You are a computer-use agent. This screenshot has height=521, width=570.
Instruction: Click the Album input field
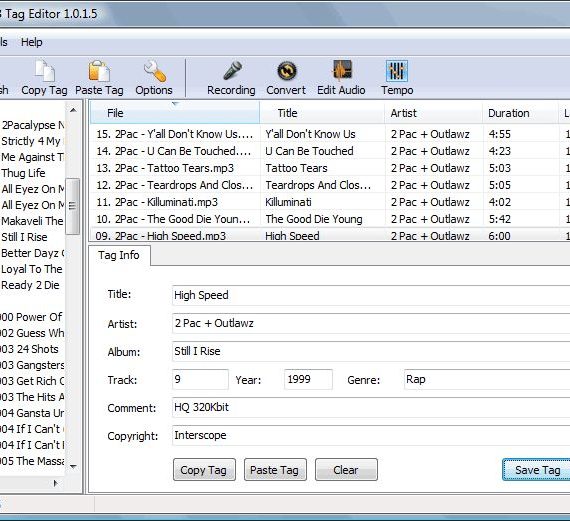click(x=371, y=351)
